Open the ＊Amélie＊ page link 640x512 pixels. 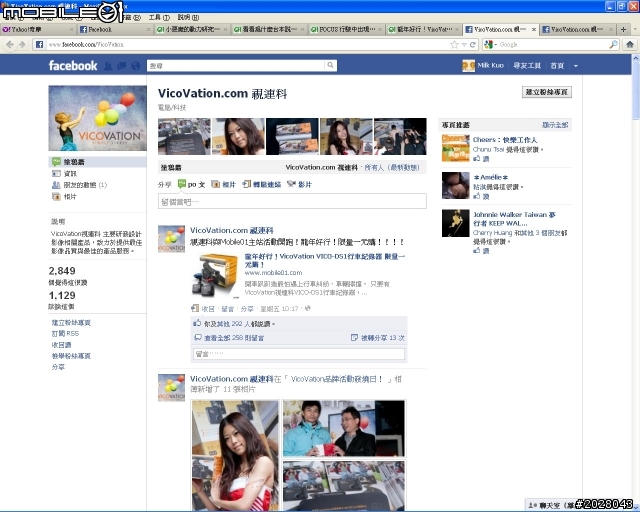[x=491, y=177]
